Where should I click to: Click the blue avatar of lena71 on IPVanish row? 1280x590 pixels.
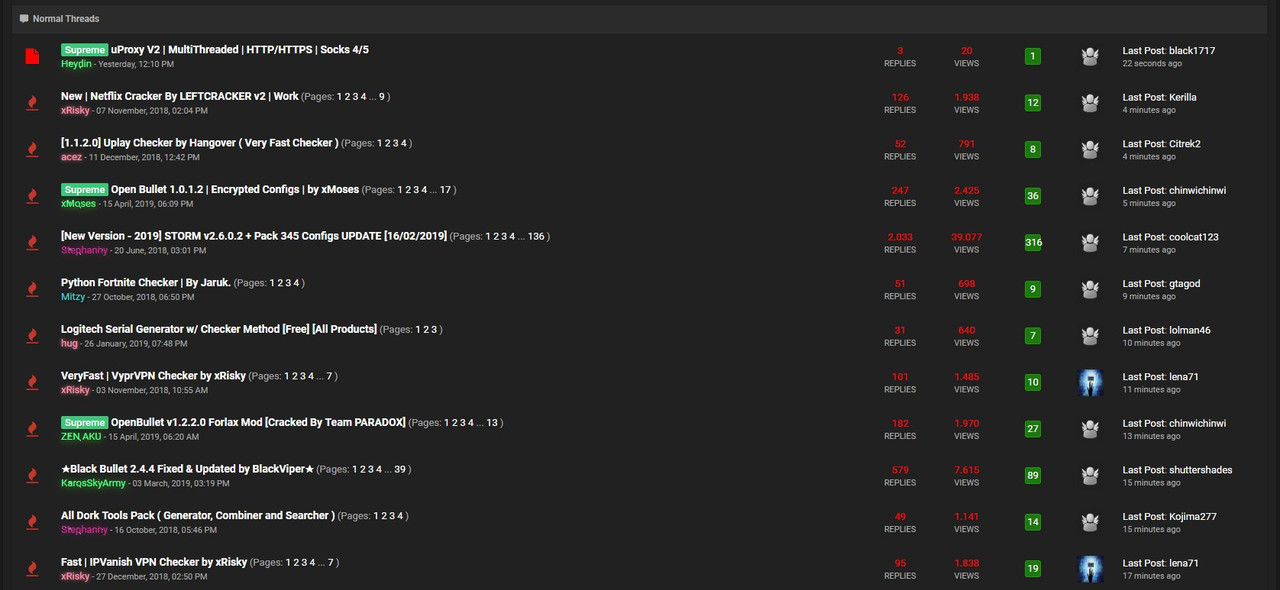[x=1090, y=569]
